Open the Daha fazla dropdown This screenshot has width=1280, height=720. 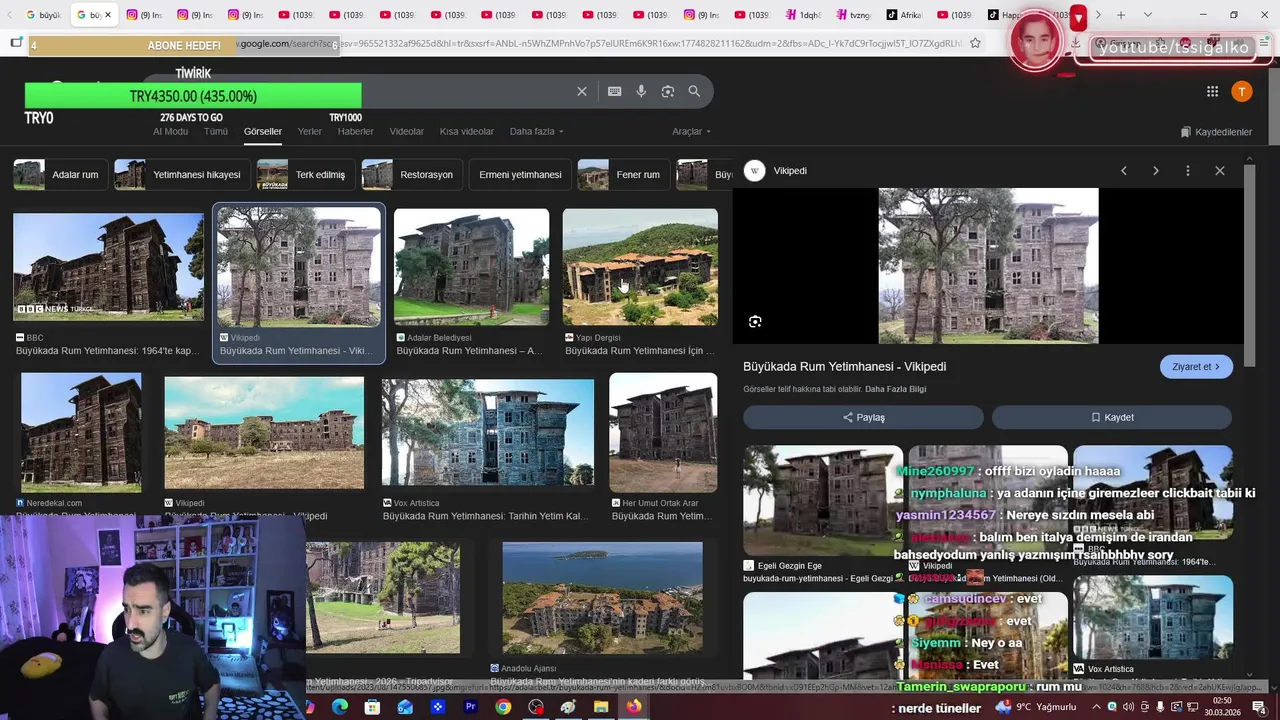[536, 131]
